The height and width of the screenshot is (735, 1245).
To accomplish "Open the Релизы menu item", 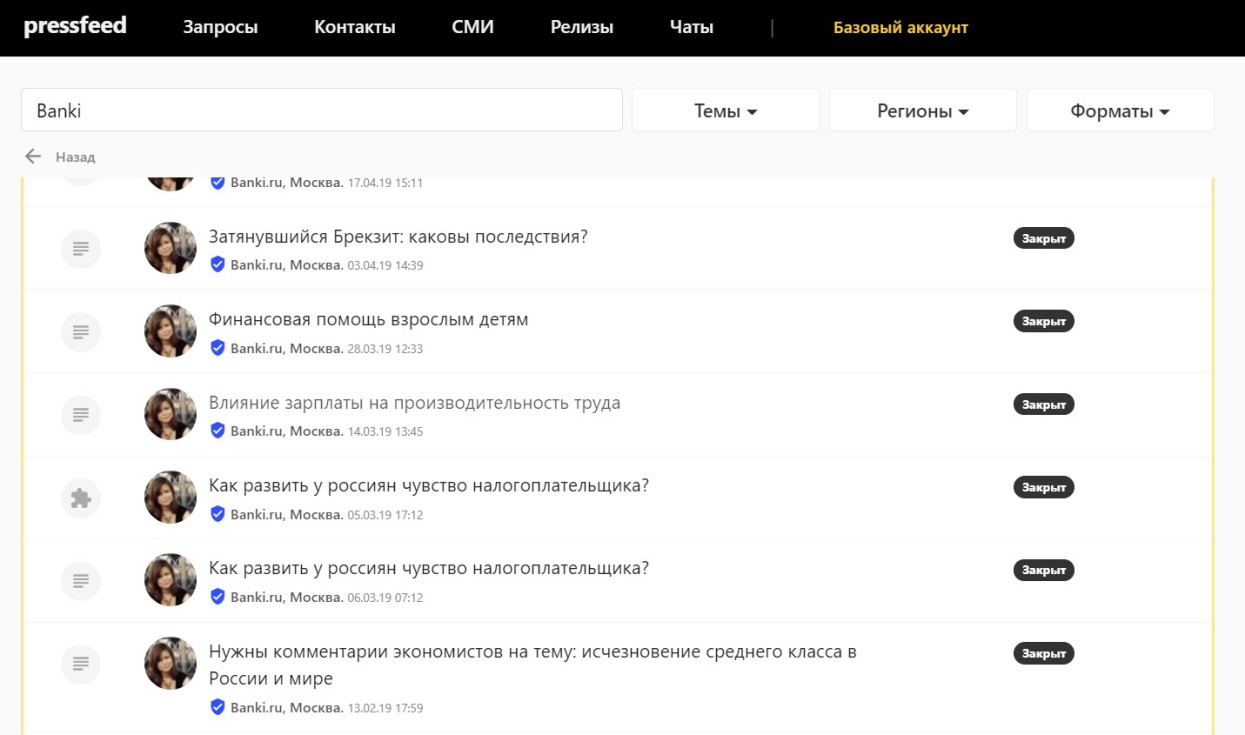I will 581,27.
